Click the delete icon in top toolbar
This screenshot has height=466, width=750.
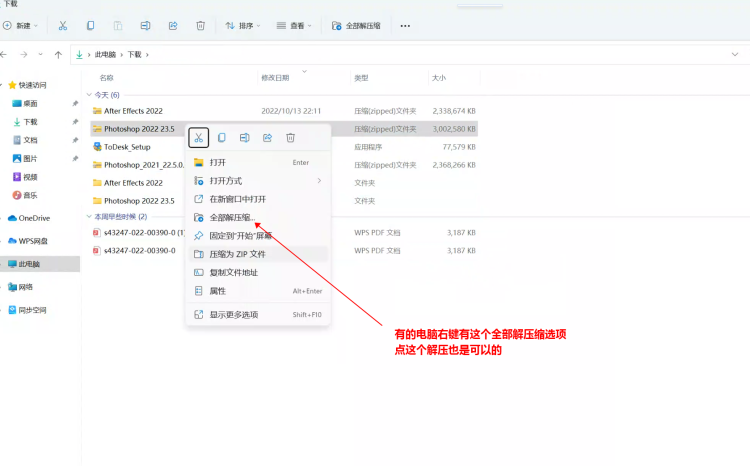coord(200,25)
